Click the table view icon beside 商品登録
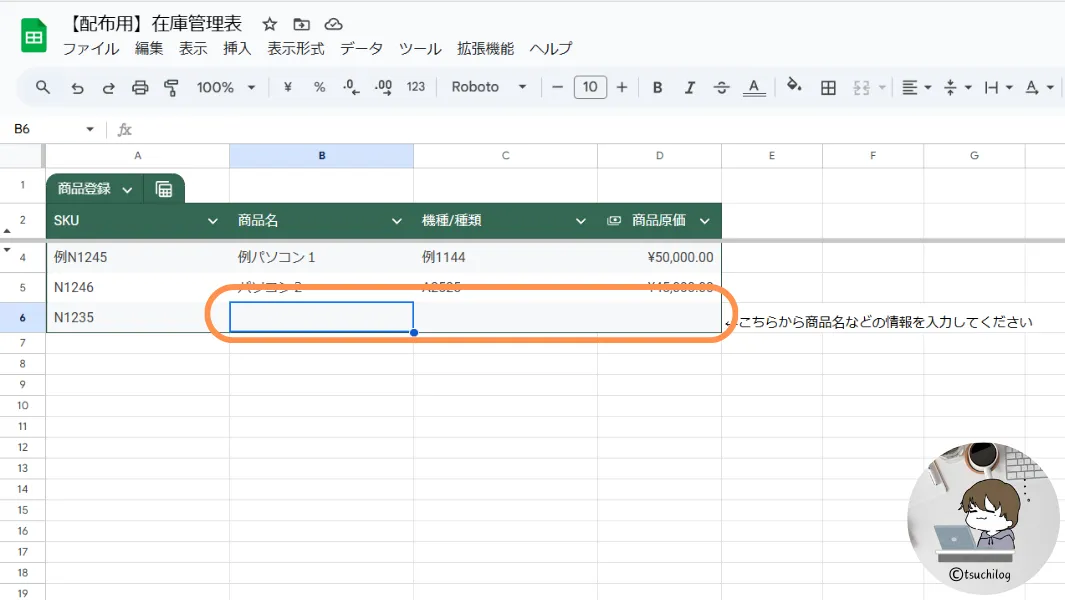 pos(164,189)
